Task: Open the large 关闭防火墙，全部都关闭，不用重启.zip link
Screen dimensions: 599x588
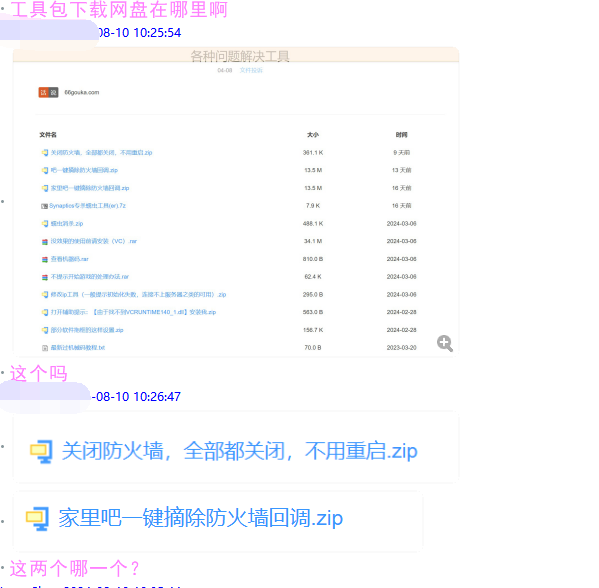Action: point(240,451)
